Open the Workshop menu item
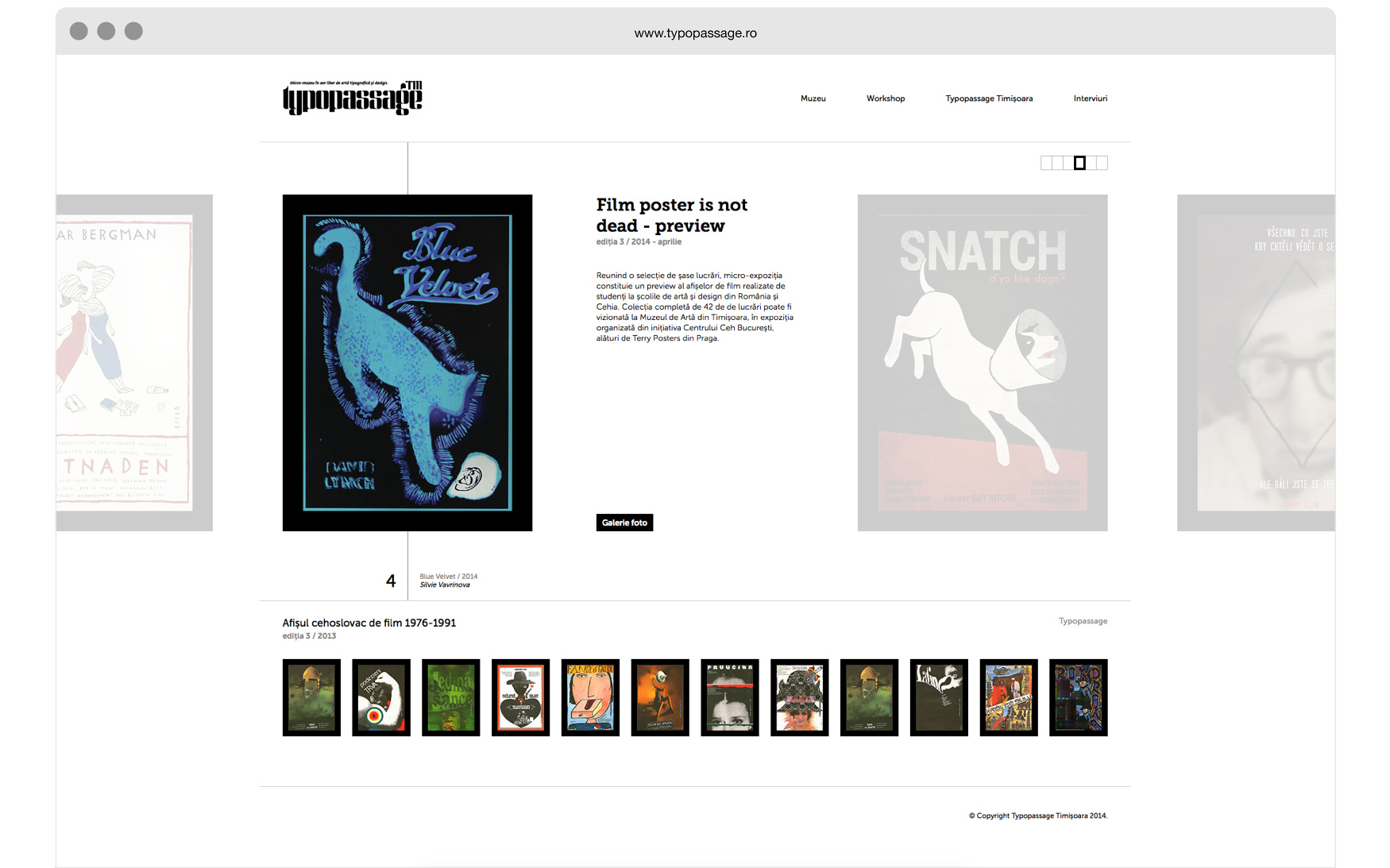Image resolution: width=1390 pixels, height=868 pixels. pos(886,98)
